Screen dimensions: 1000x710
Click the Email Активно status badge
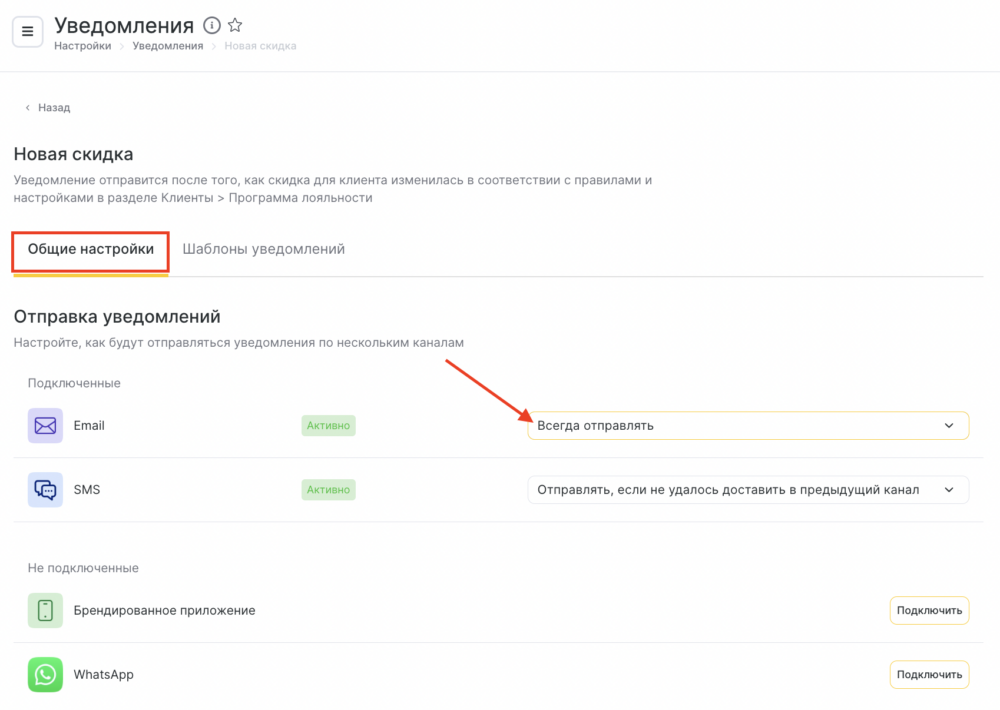(328, 425)
